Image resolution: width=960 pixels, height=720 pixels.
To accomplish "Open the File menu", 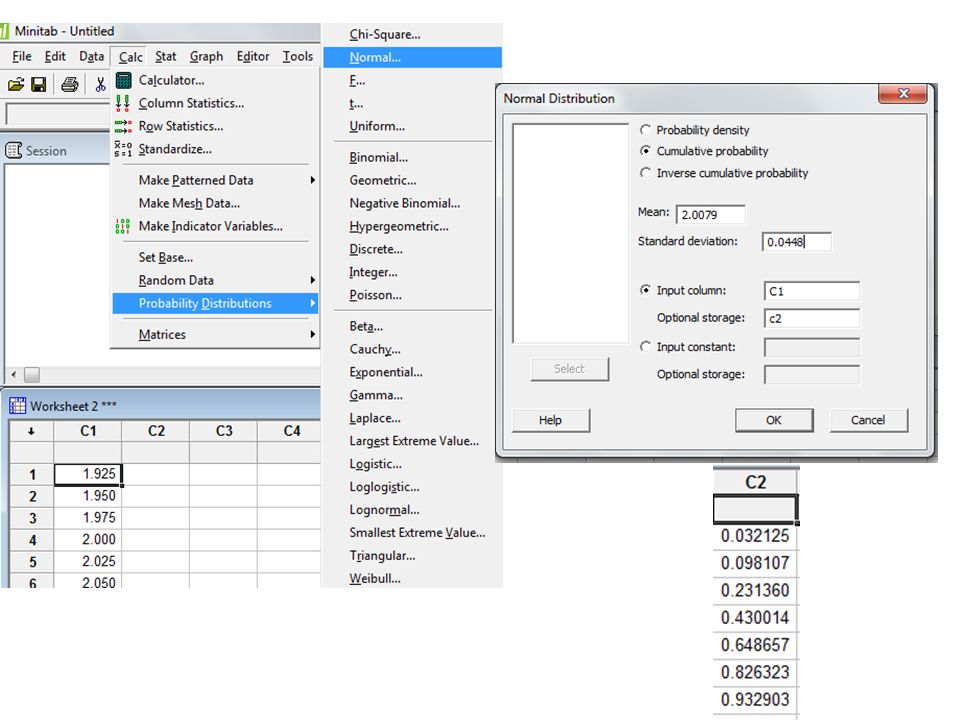I will [x=21, y=56].
